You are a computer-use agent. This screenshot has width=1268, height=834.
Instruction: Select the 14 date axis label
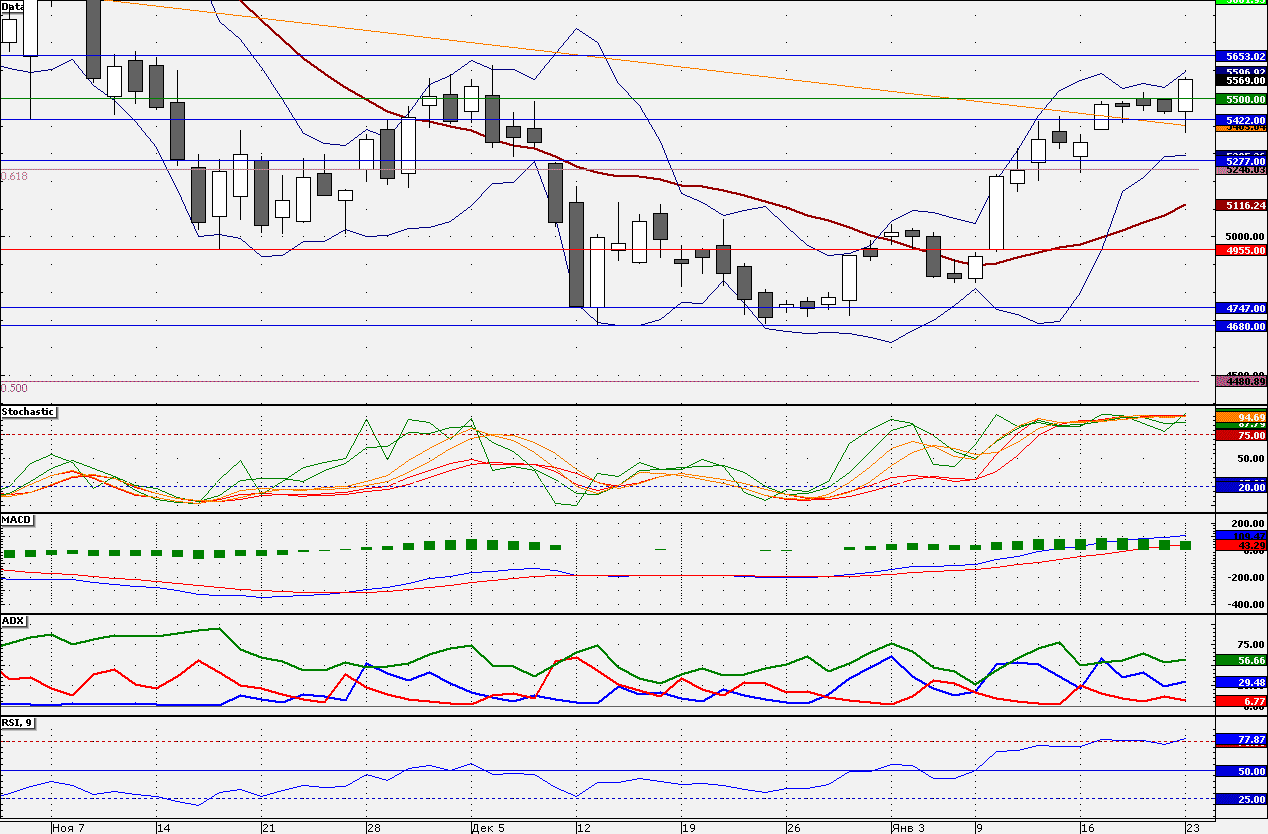[163, 828]
